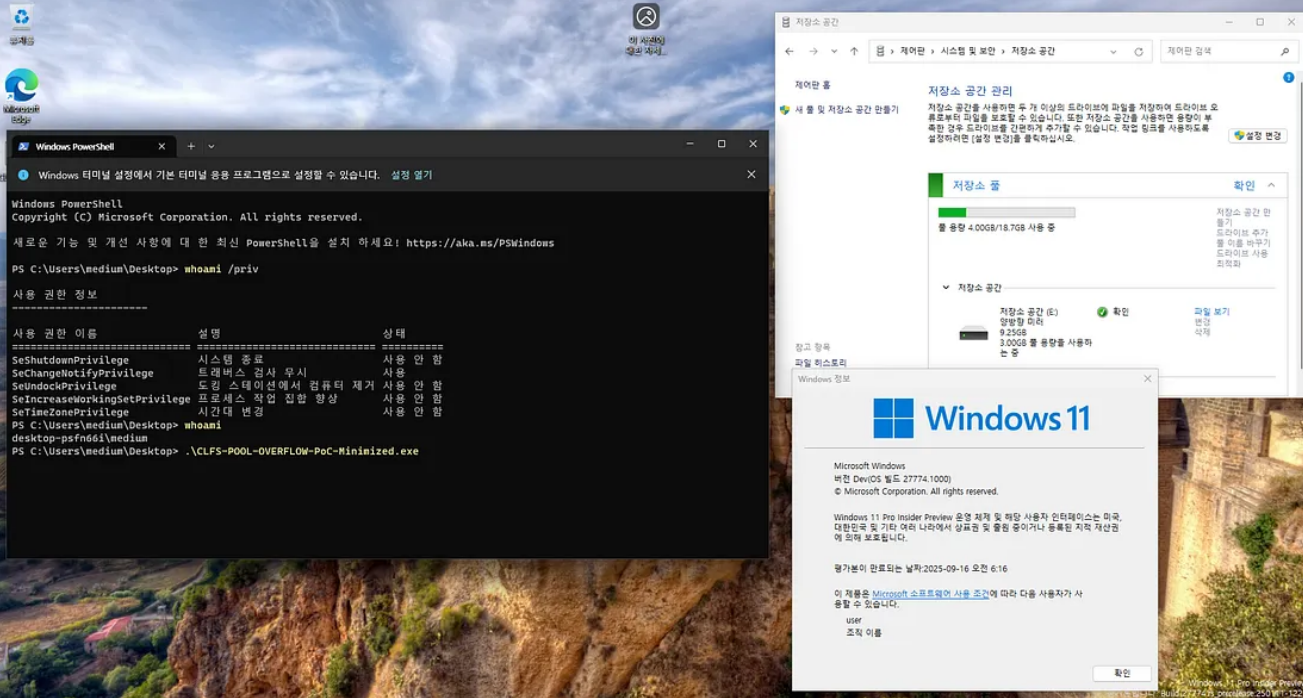Click the CLFS-POOL-OVERFLOW-PoC-Minimized.exe command text
The width and height of the screenshot is (1303, 698).
pyautogui.click(x=302, y=451)
